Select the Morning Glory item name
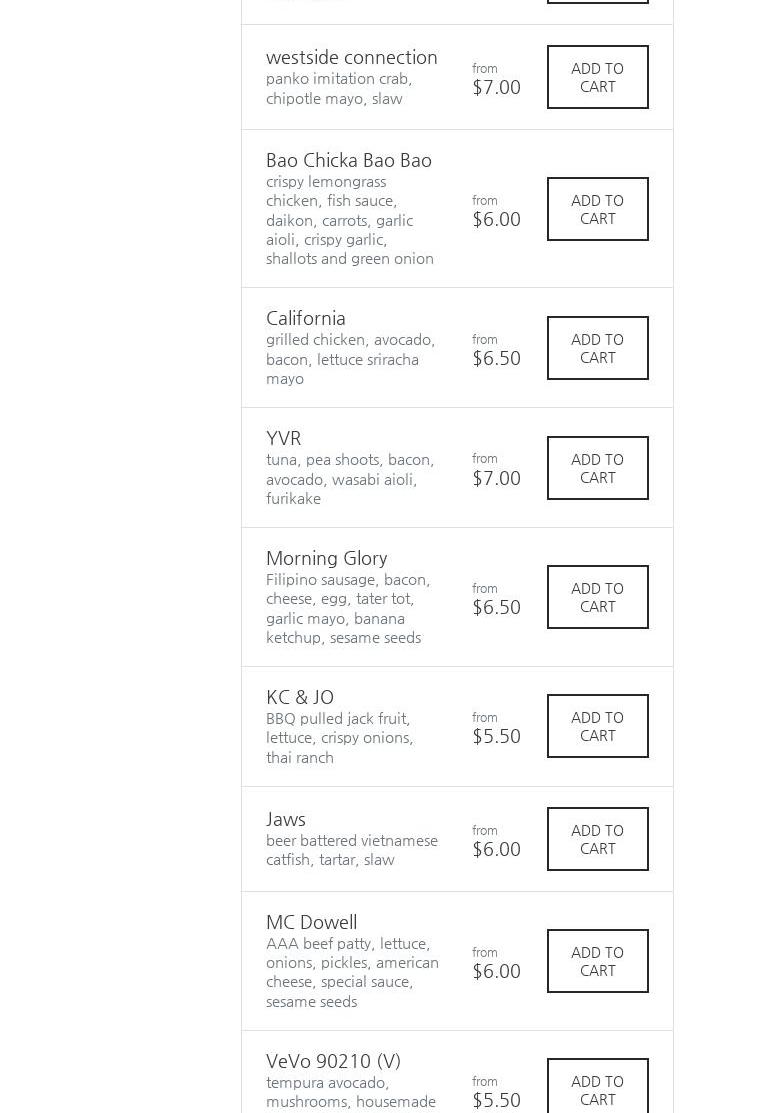This screenshot has width=770, height=1113. pyautogui.click(x=326, y=558)
